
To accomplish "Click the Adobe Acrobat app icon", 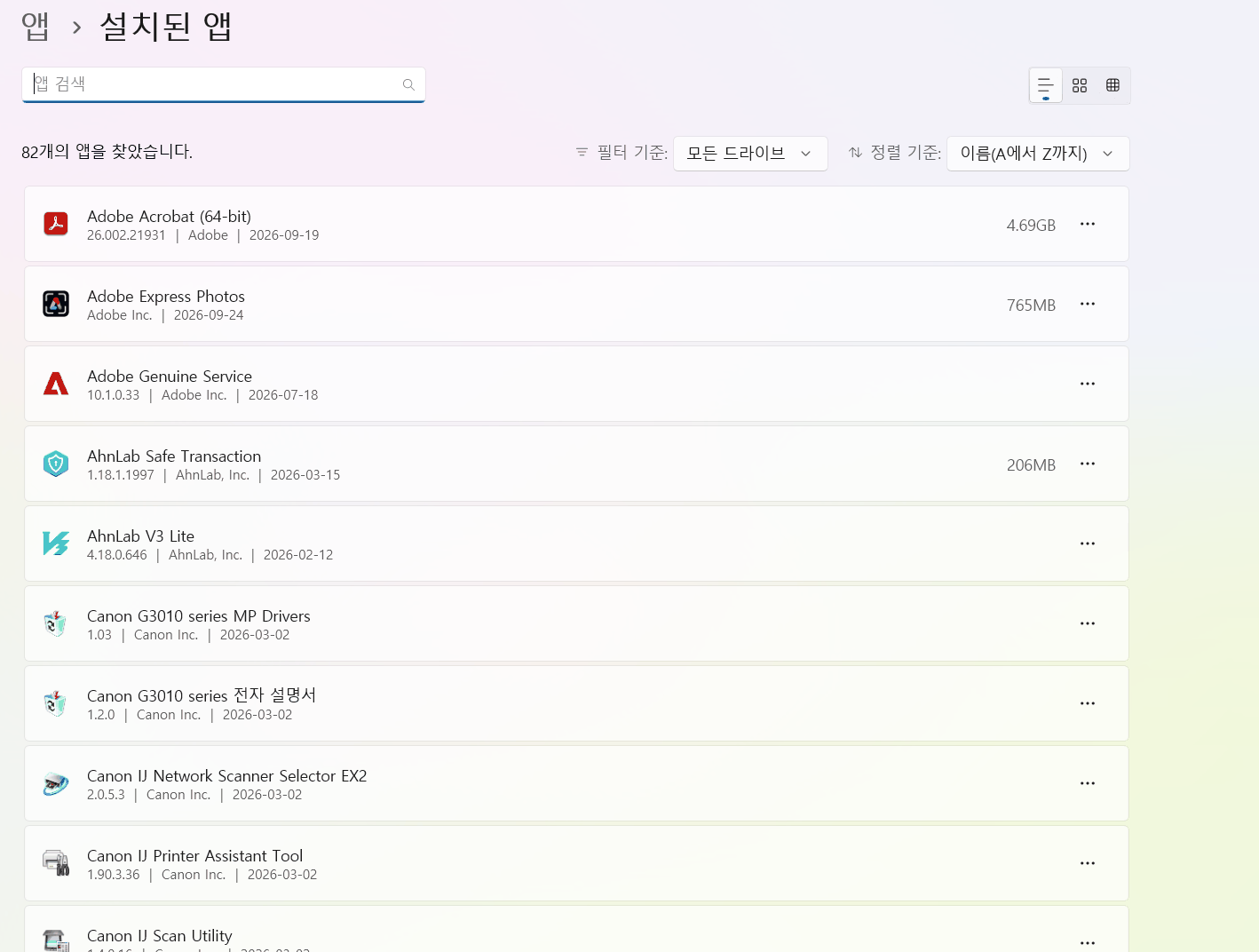I will (x=56, y=224).
